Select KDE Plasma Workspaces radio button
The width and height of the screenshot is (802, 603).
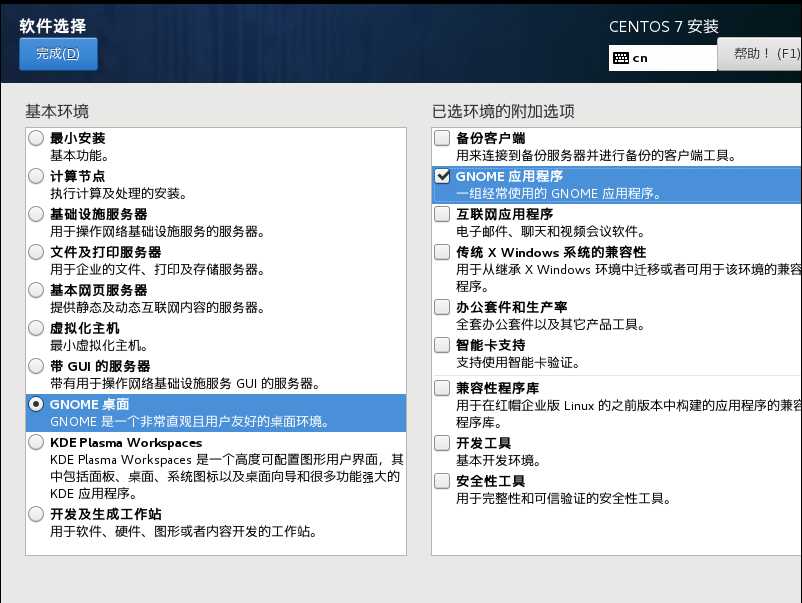(36, 442)
